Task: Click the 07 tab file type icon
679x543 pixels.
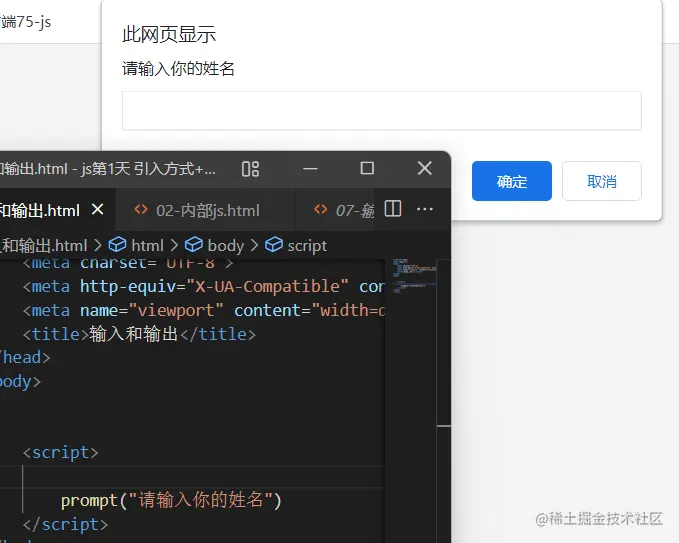Action: click(320, 210)
